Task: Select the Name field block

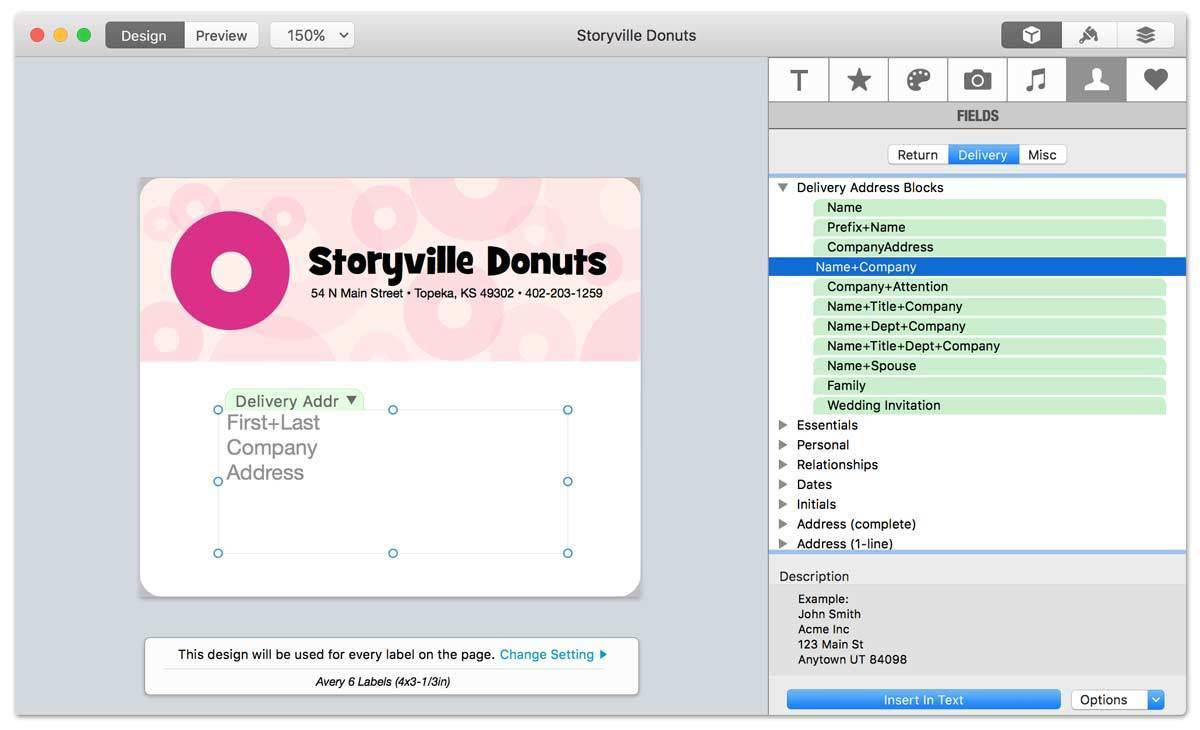Action: [989, 207]
